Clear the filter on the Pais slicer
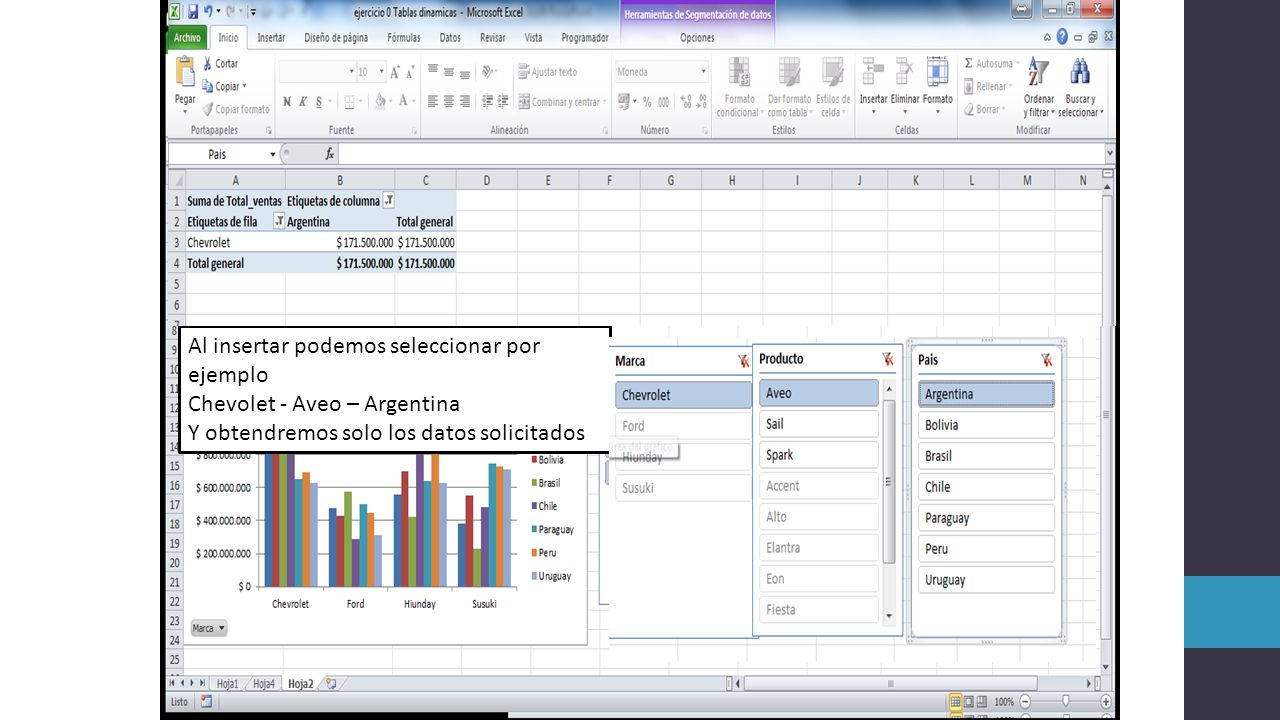The height and width of the screenshot is (720, 1280). click(1046, 360)
